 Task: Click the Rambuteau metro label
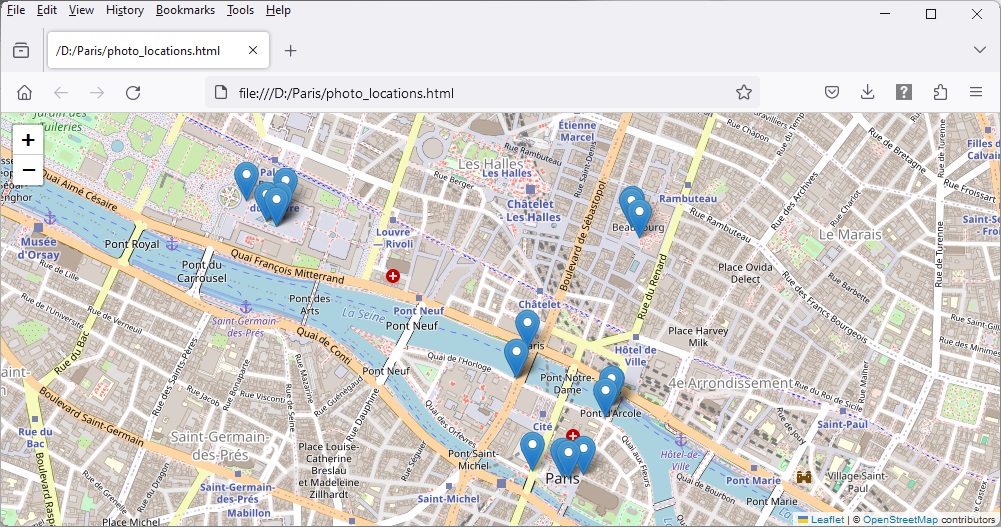coord(688,198)
